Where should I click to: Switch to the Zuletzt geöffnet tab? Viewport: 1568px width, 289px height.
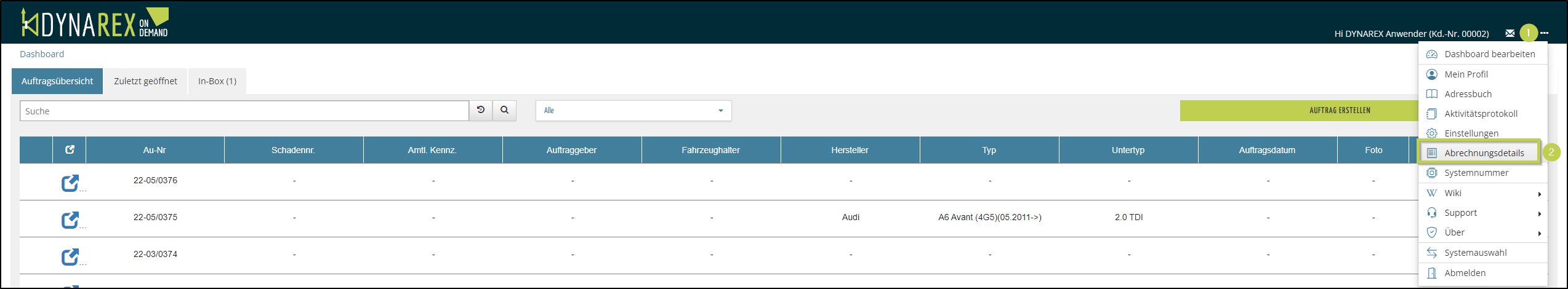point(145,81)
